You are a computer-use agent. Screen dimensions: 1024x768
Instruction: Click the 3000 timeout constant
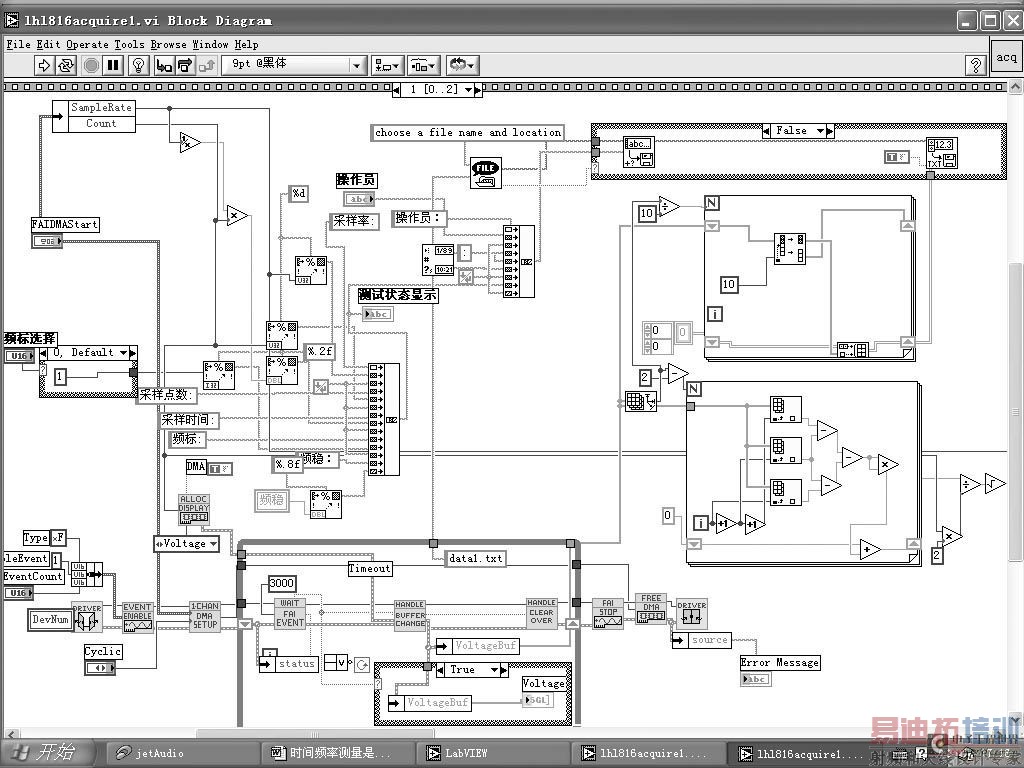pyautogui.click(x=282, y=583)
